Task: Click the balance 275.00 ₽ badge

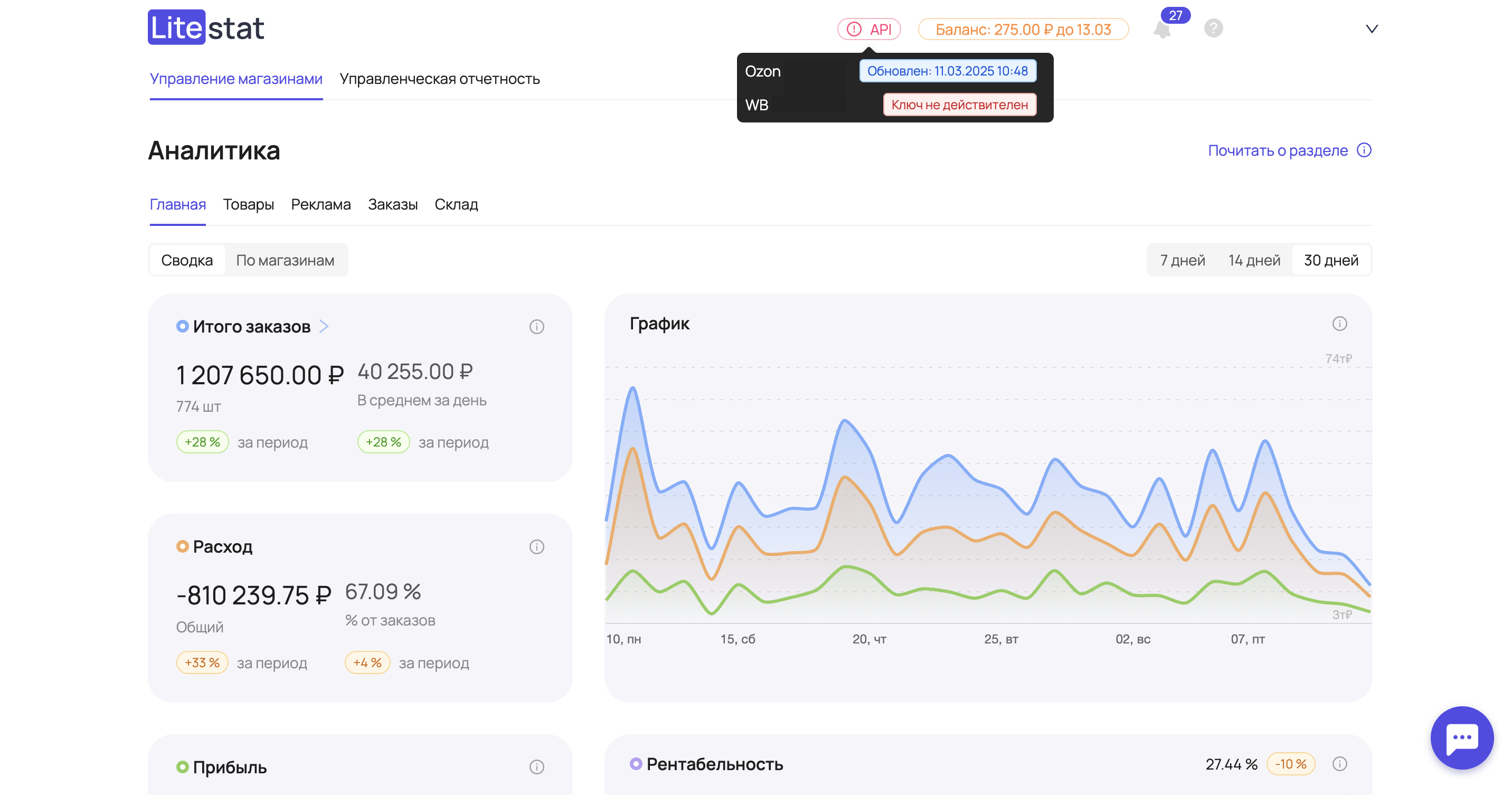Action: pos(1023,30)
